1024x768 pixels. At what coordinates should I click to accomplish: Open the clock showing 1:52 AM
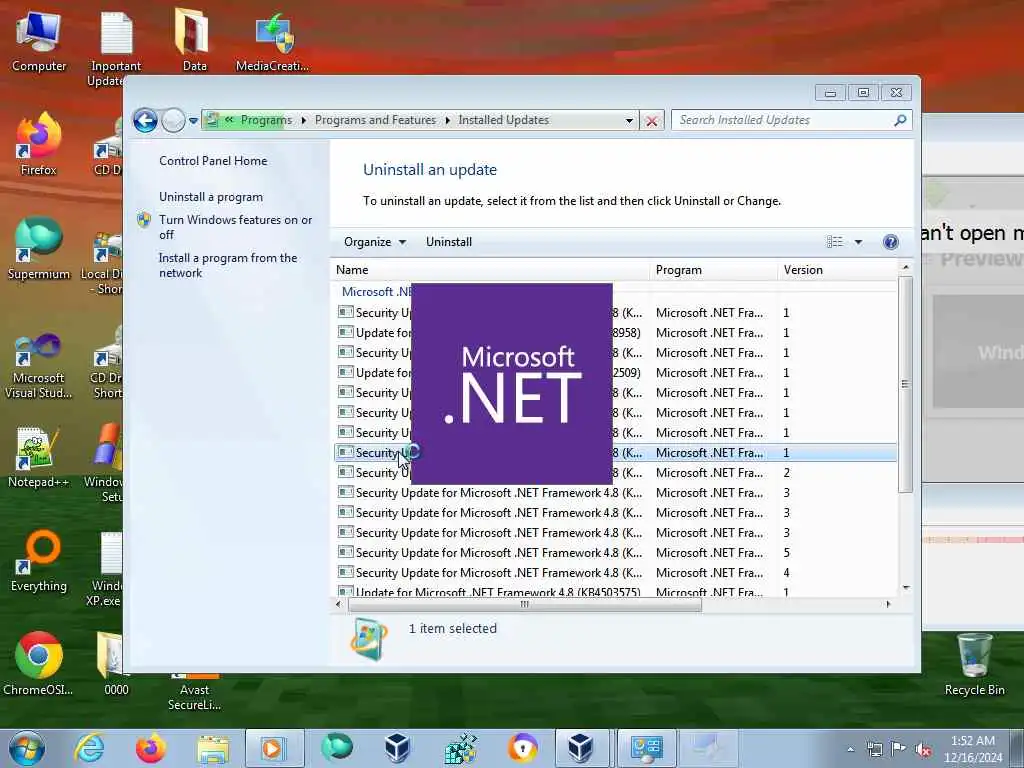point(973,749)
